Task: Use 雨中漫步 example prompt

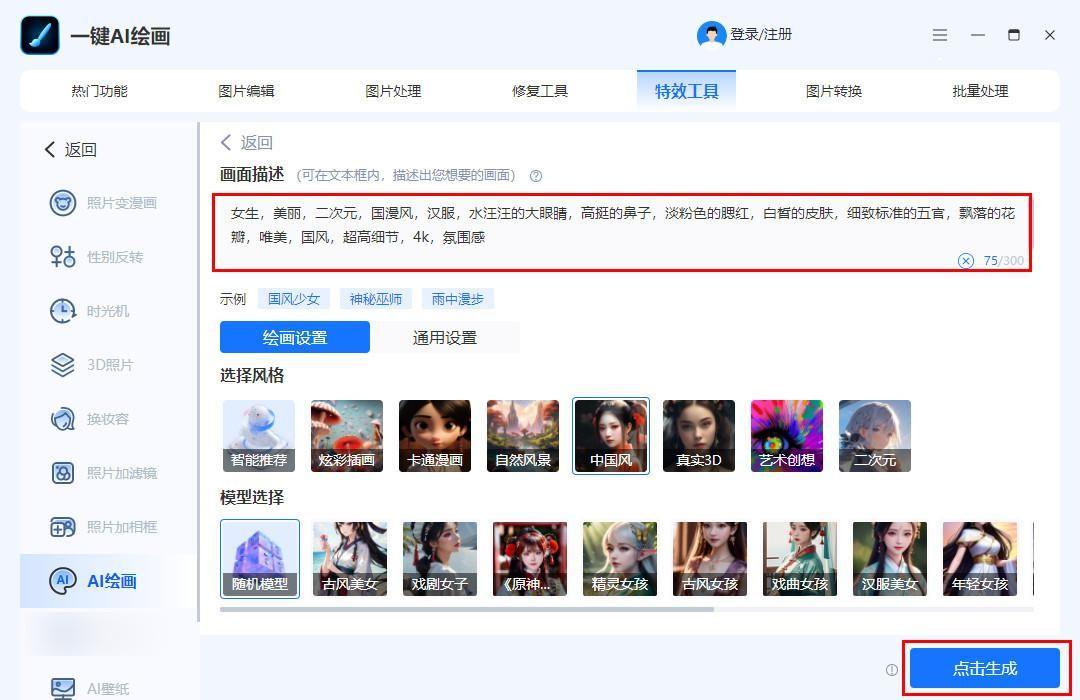Action: pos(458,299)
